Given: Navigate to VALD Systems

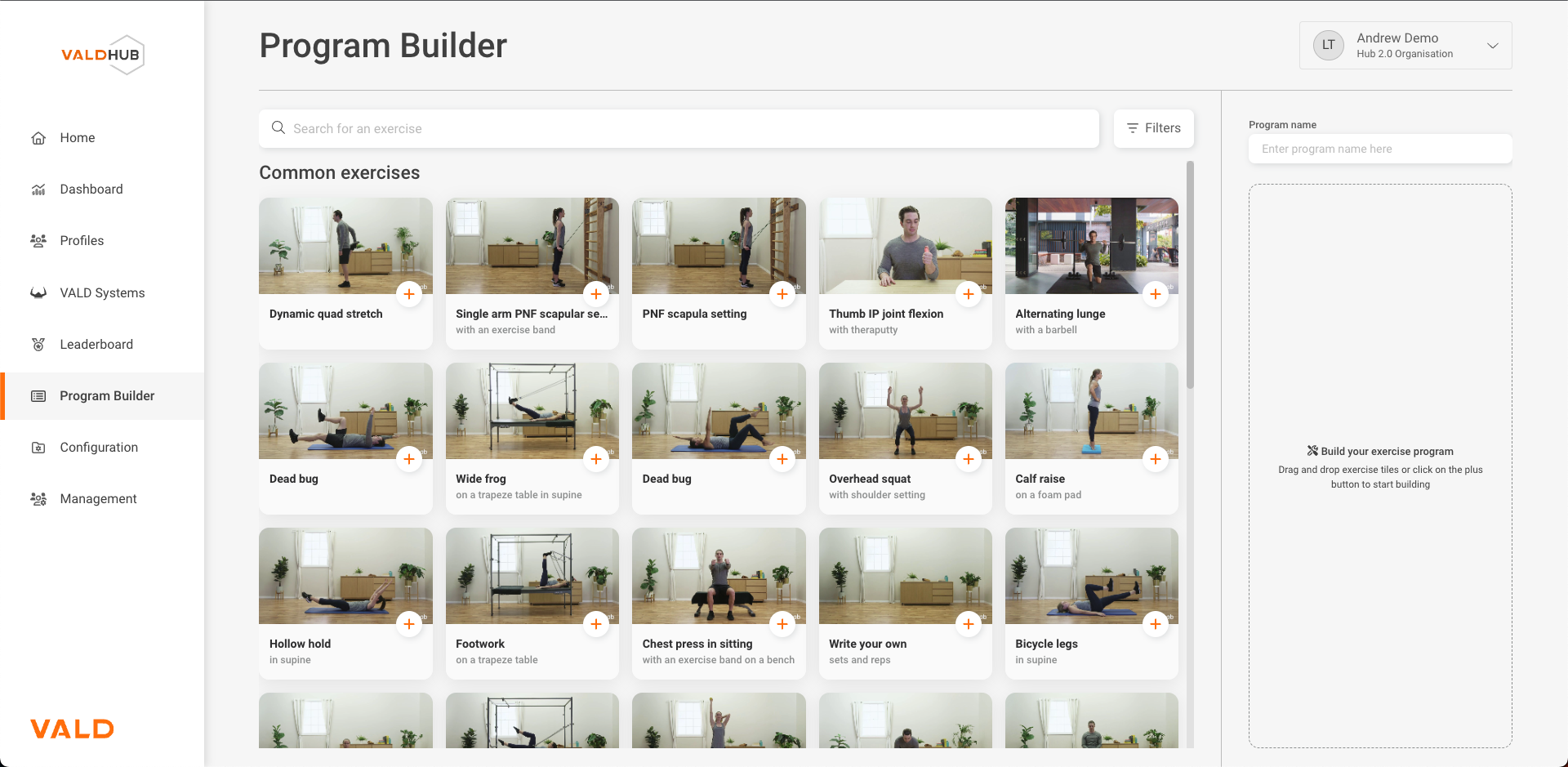Looking at the screenshot, I should pos(102,293).
